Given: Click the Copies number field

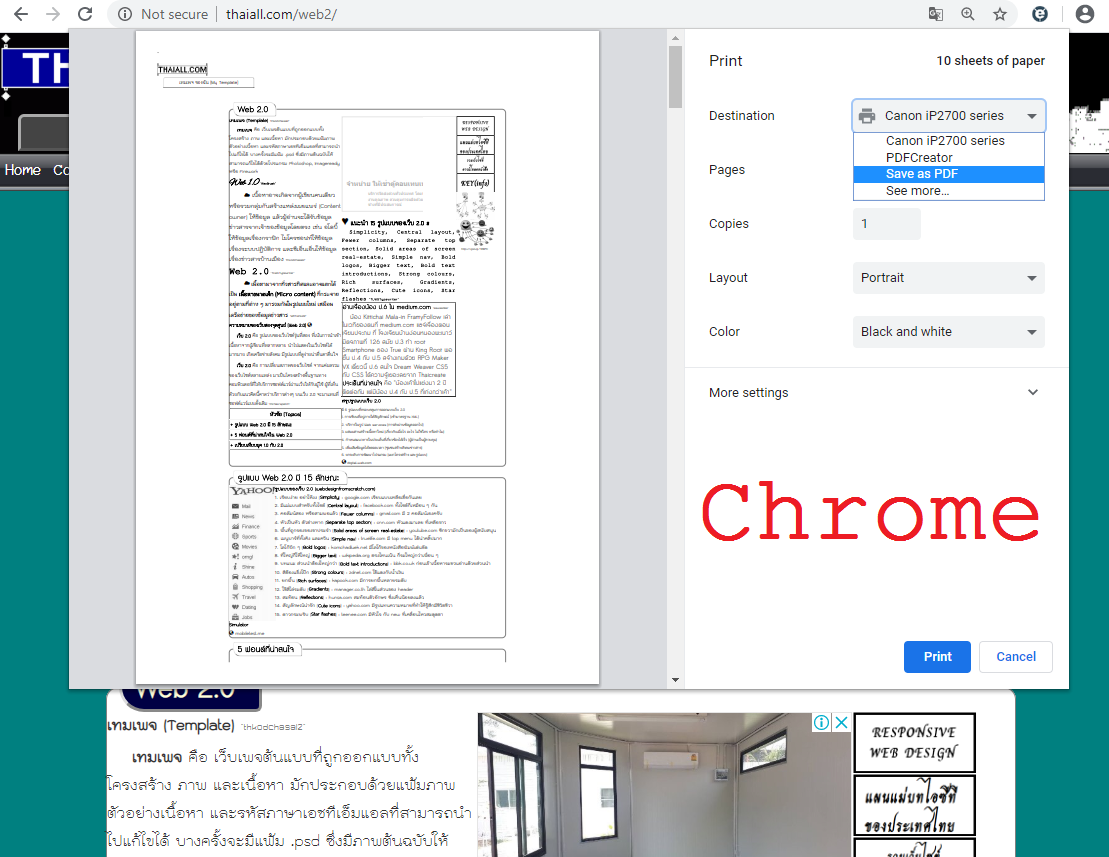Looking at the screenshot, I should click(x=886, y=224).
